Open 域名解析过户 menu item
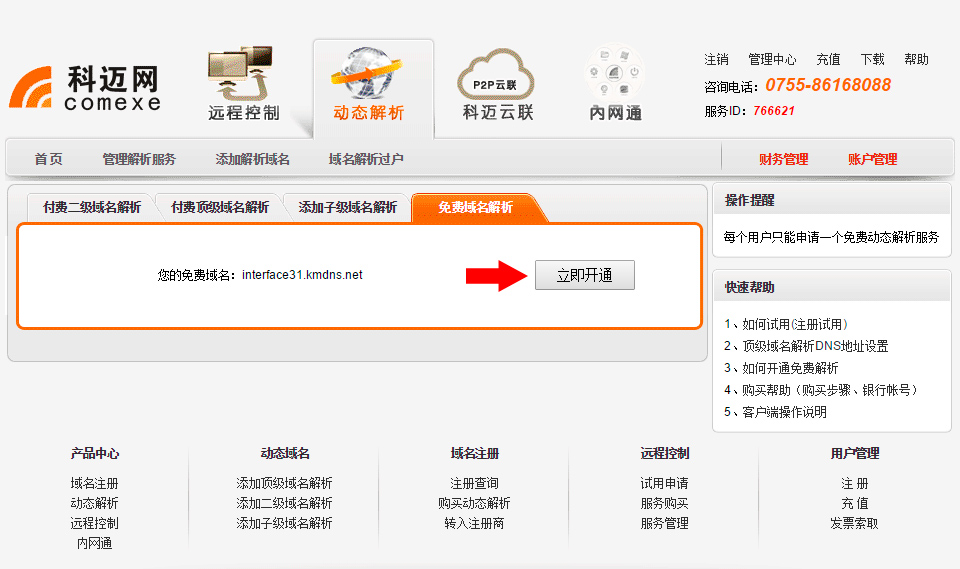Viewport: 960px width, 569px height. pyautogui.click(x=366, y=159)
